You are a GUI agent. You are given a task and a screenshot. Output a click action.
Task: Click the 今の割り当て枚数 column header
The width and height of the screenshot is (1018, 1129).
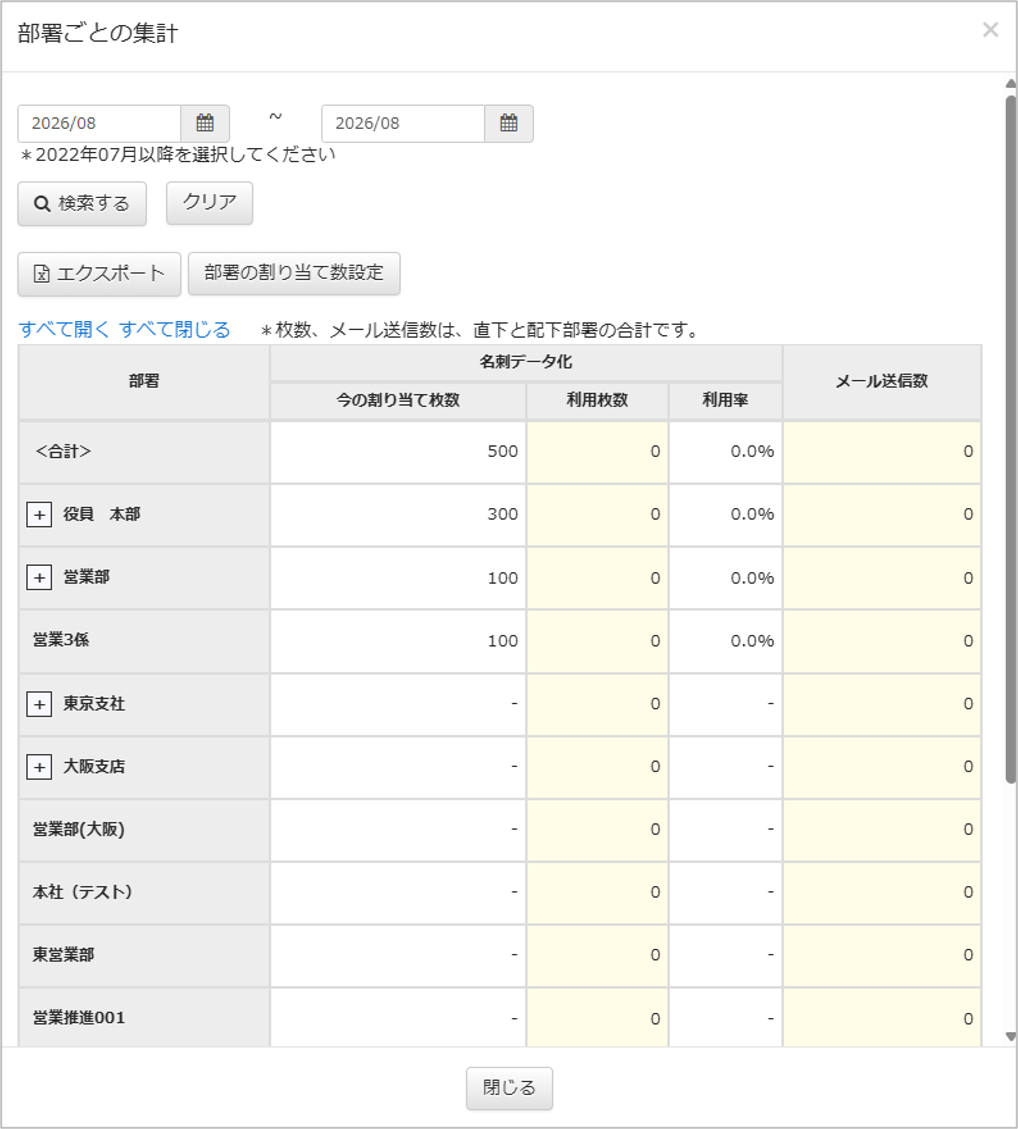pos(398,400)
